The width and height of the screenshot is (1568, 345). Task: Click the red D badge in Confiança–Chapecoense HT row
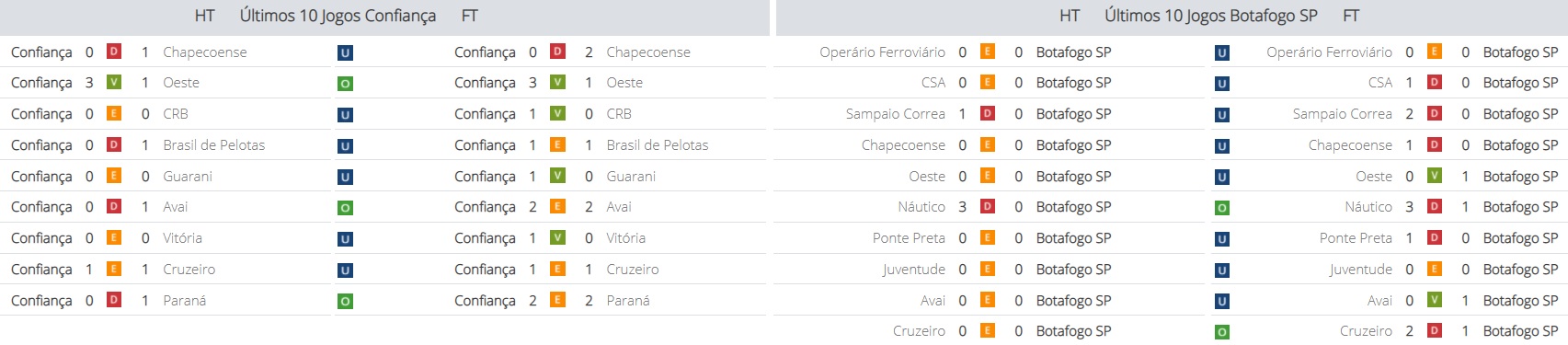point(114,52)
